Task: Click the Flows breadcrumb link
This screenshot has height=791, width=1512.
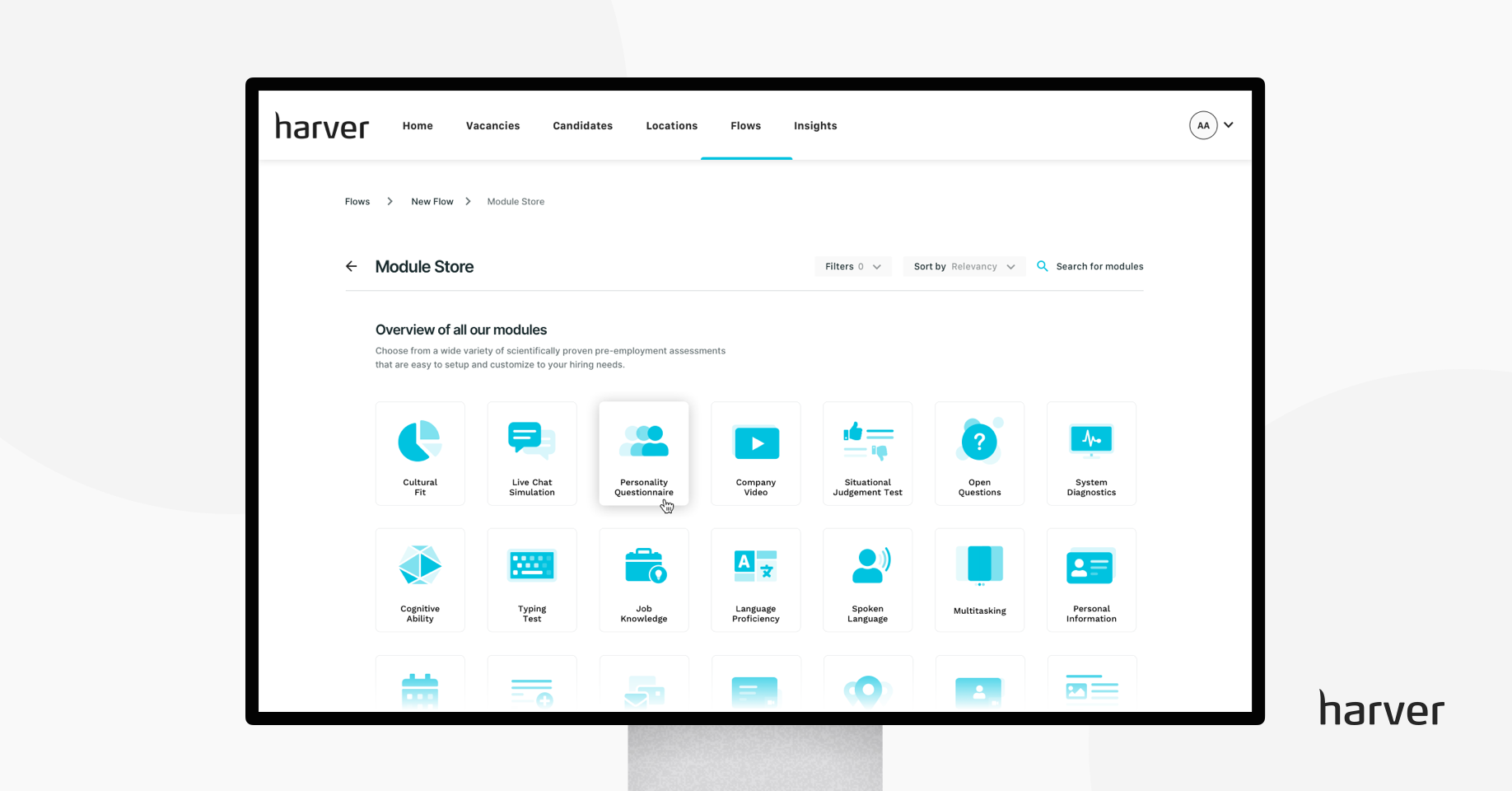Action: point(357,202)
